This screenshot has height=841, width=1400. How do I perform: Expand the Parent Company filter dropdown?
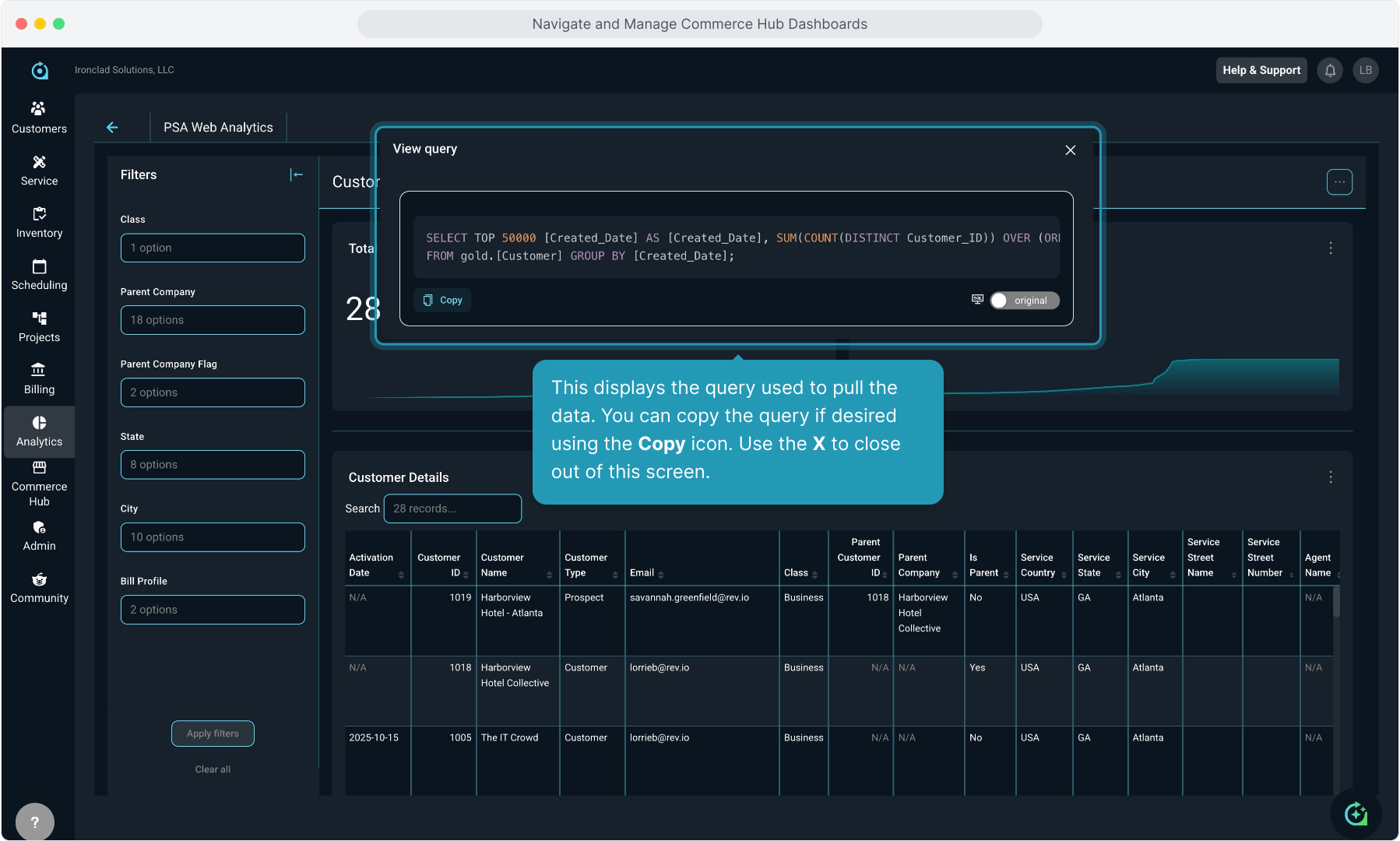tap(213, 320)
